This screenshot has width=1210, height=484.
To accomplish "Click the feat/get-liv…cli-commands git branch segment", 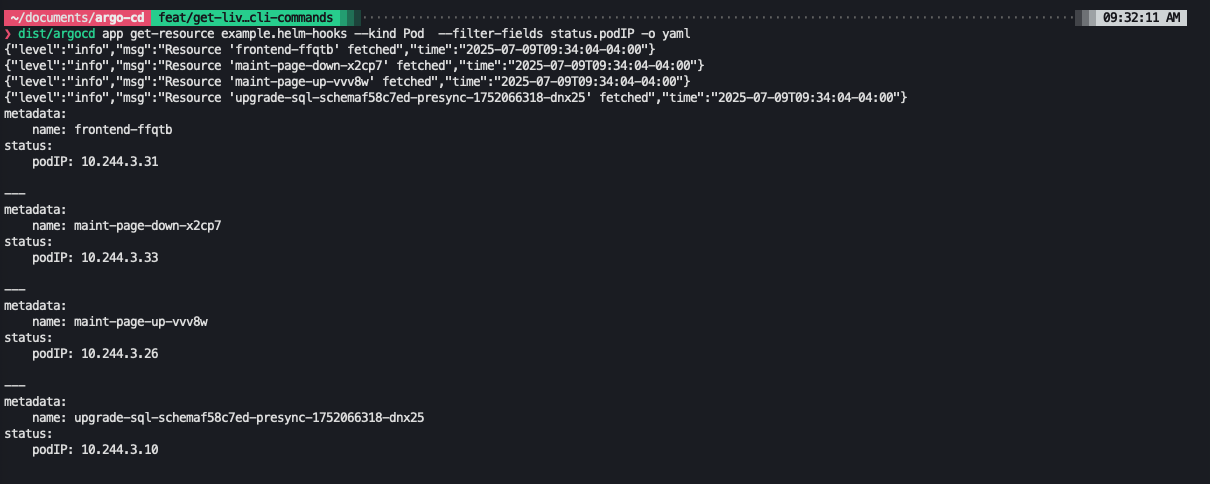I will [x=246, y=18].
